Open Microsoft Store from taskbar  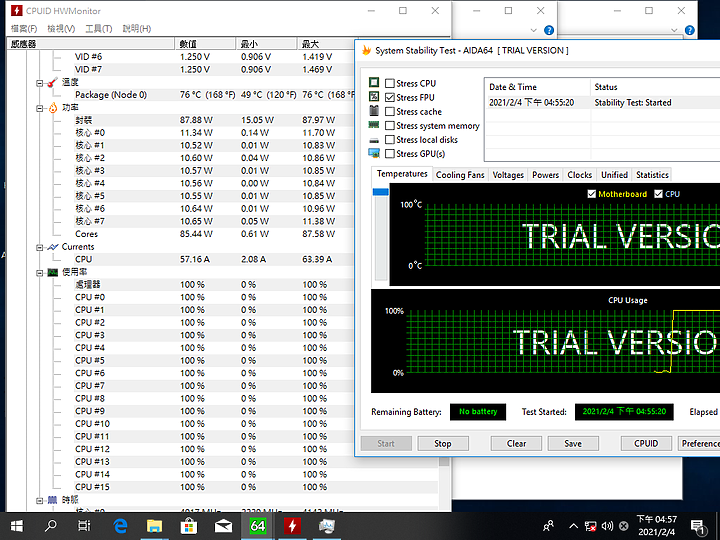click(189, 526)
